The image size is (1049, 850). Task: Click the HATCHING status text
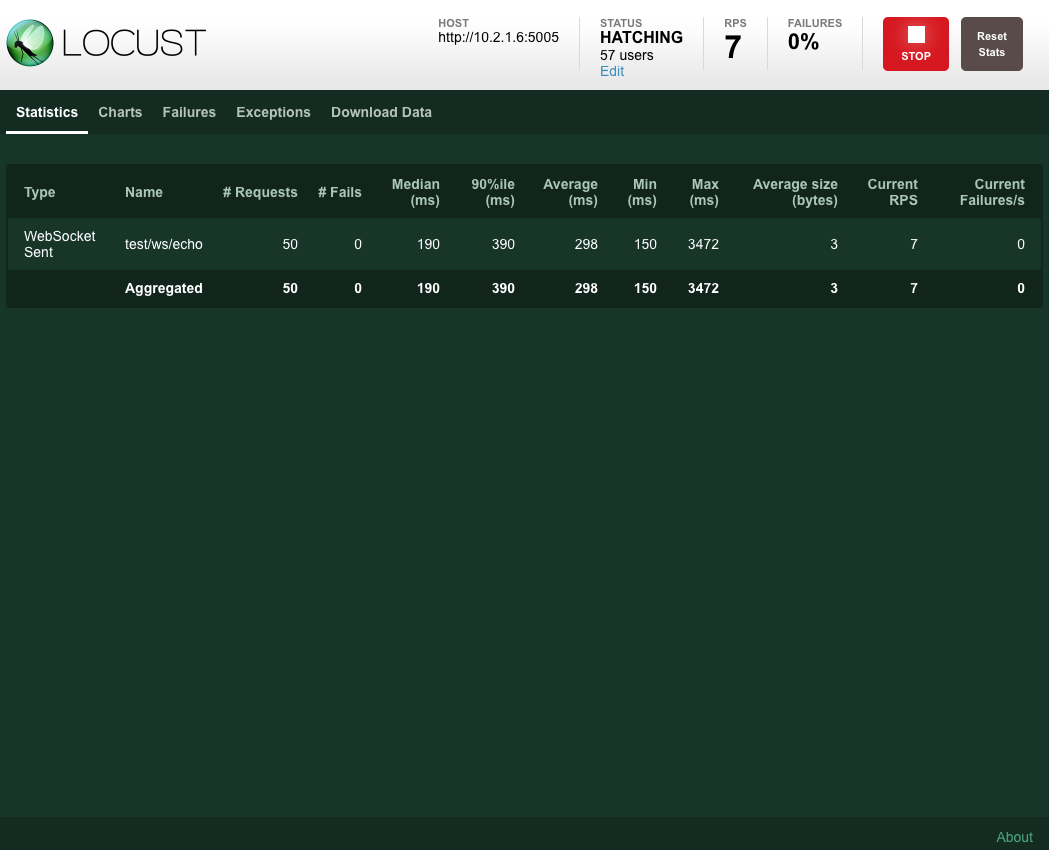tap(642, 37)
